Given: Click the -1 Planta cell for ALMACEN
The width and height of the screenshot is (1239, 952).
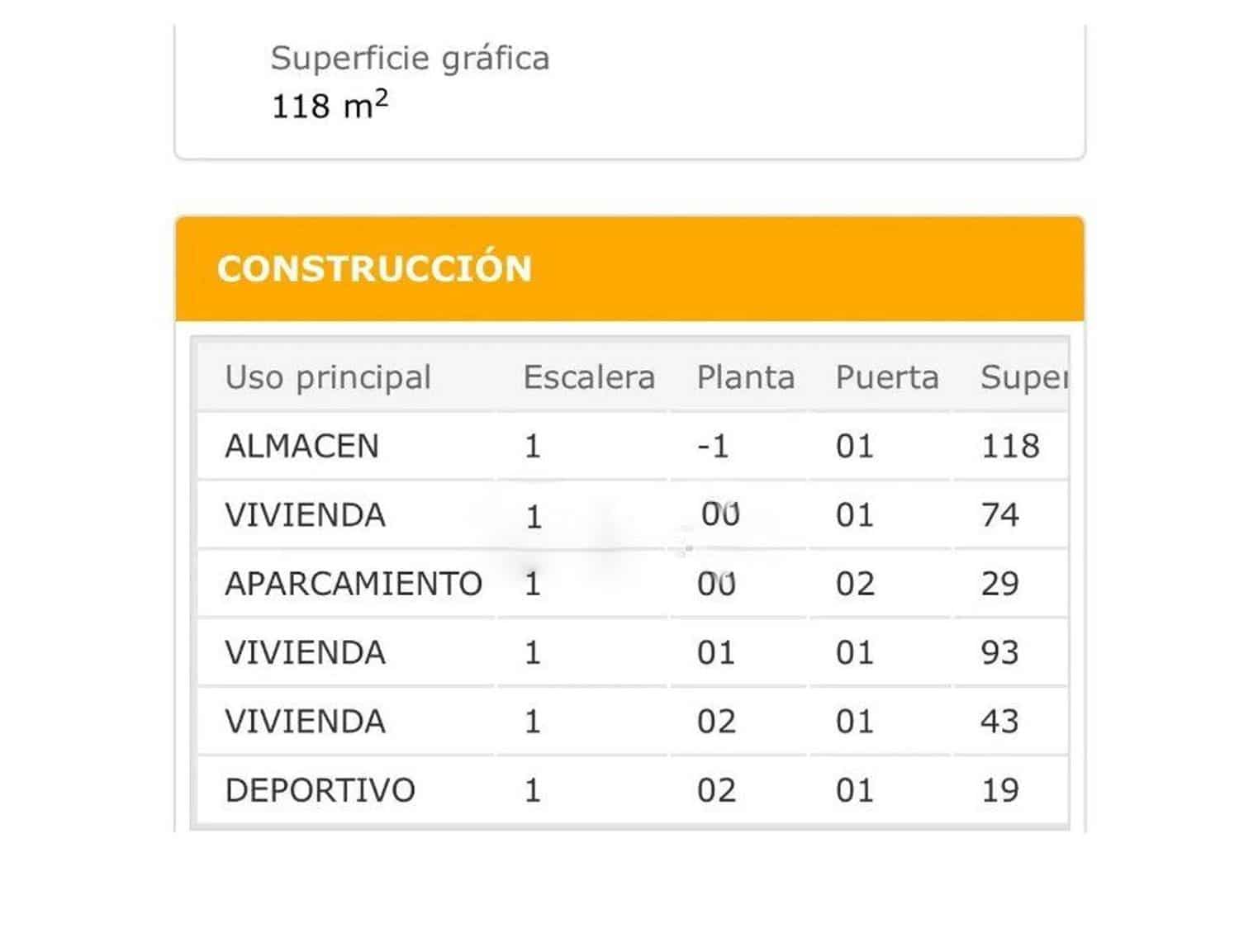Looking at the screenshot, I should pyautogui.click(x=713, y=447).
